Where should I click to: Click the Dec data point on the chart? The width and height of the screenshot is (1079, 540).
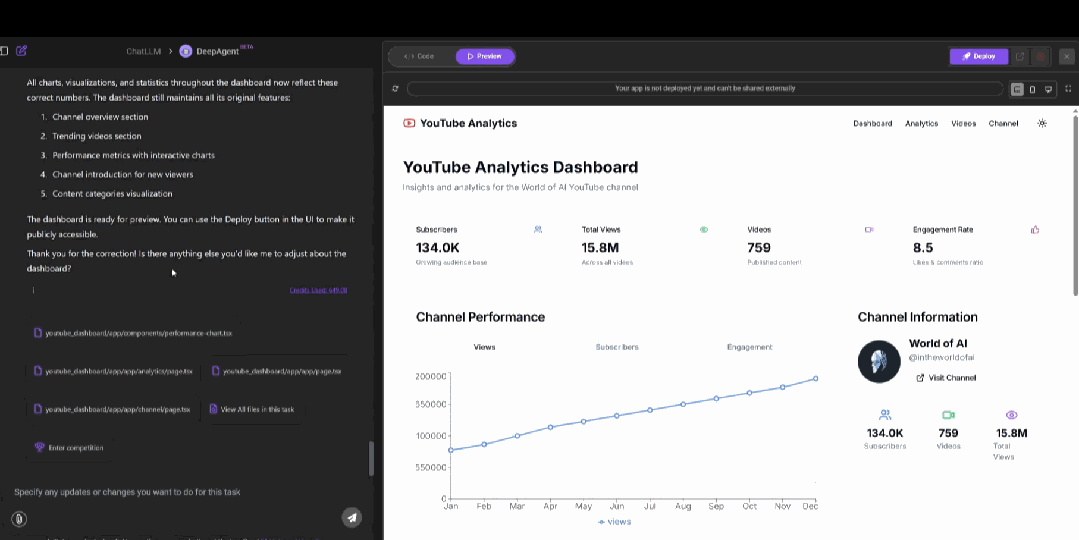(815, 378)
